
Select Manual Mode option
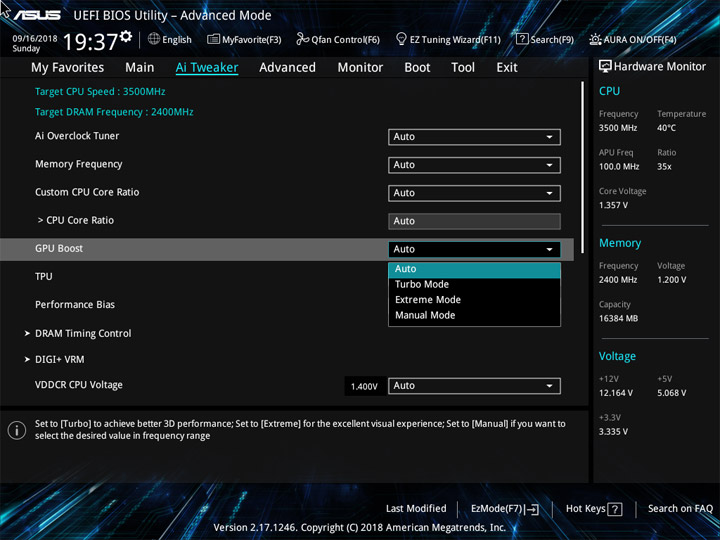(x=474, y=315)
